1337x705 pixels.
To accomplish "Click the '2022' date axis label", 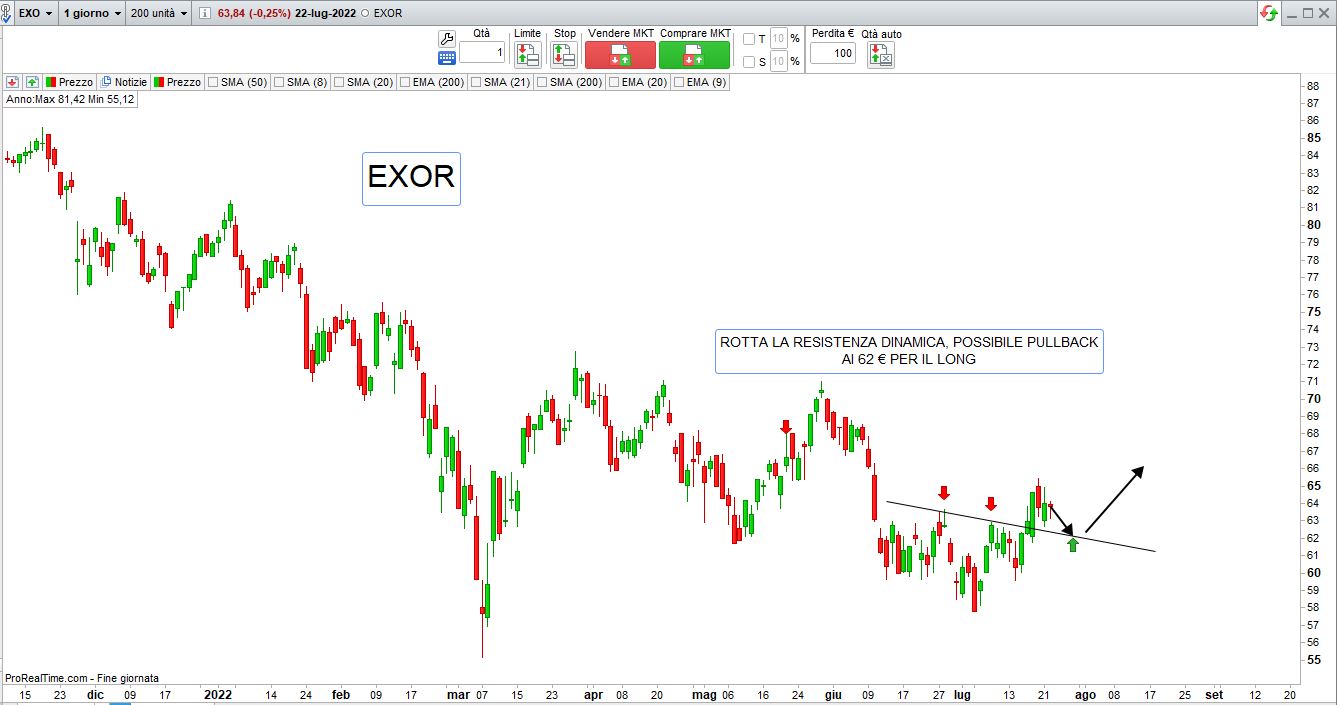I will [217, 694].
